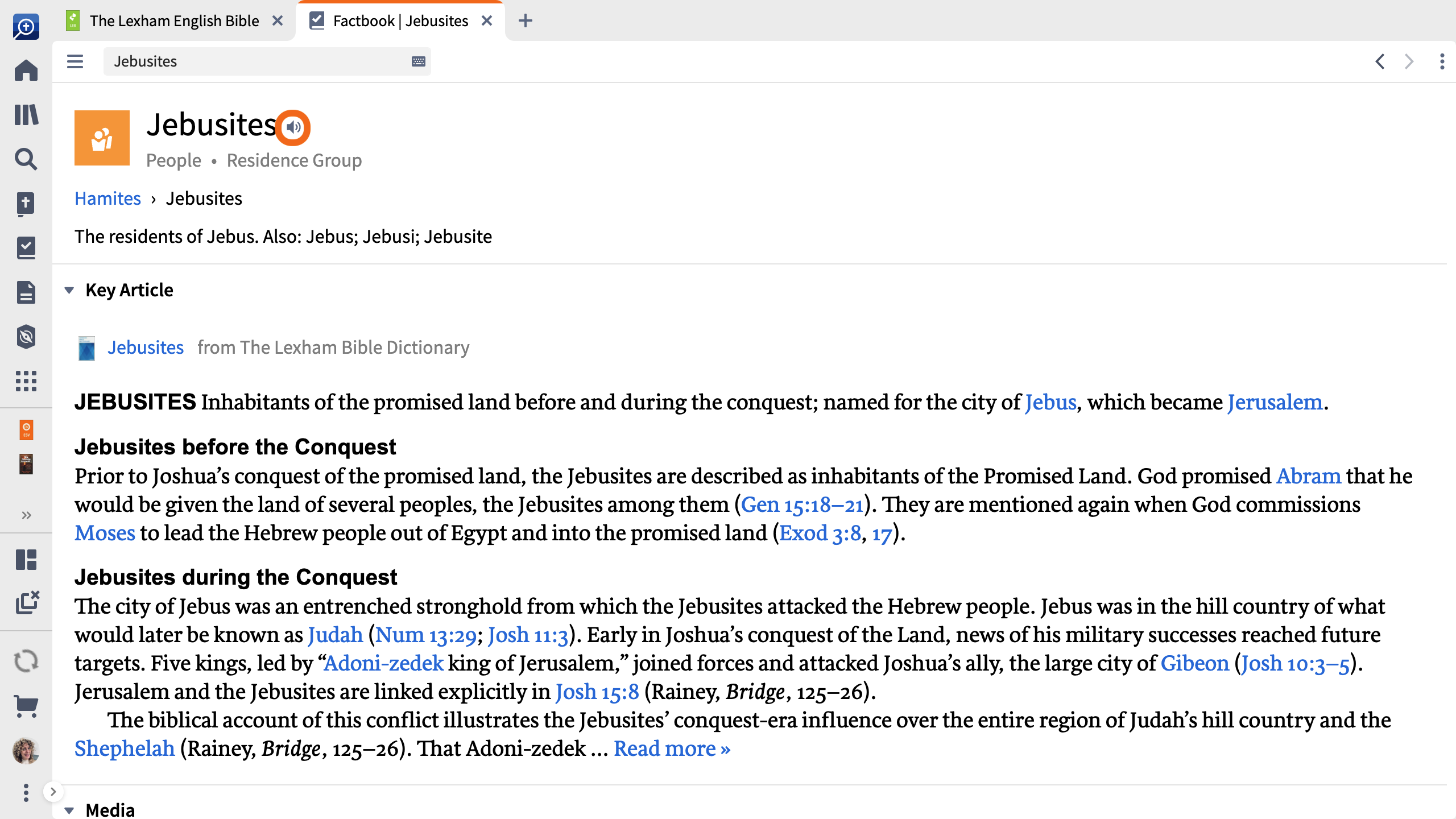This screenshot has width=1456, height=819.
Task: Open the Layouts icon in sidebar
Action: (x=26, y=560)
